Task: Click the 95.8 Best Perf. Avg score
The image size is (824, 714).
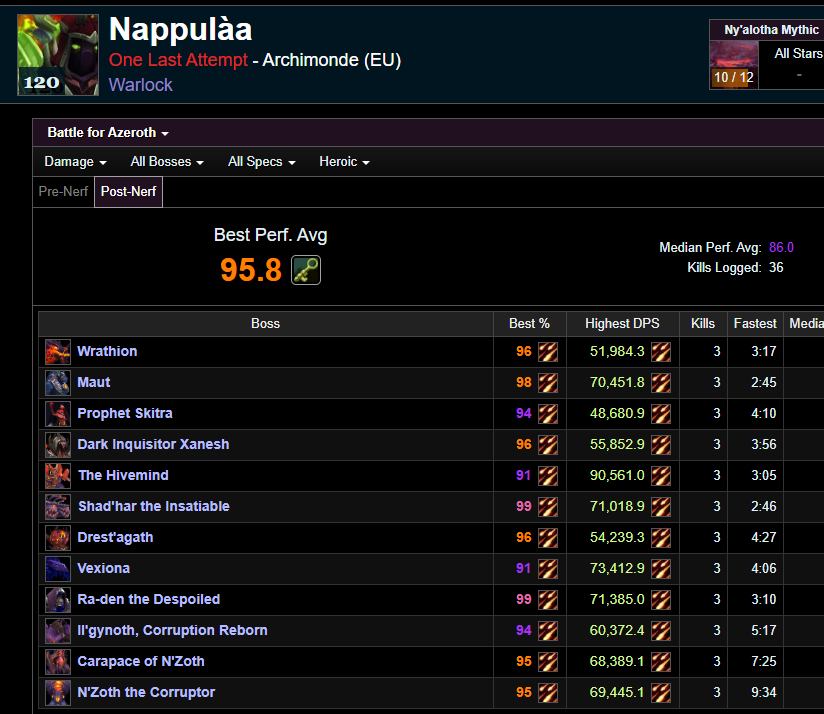Action: tap(251, 270)
